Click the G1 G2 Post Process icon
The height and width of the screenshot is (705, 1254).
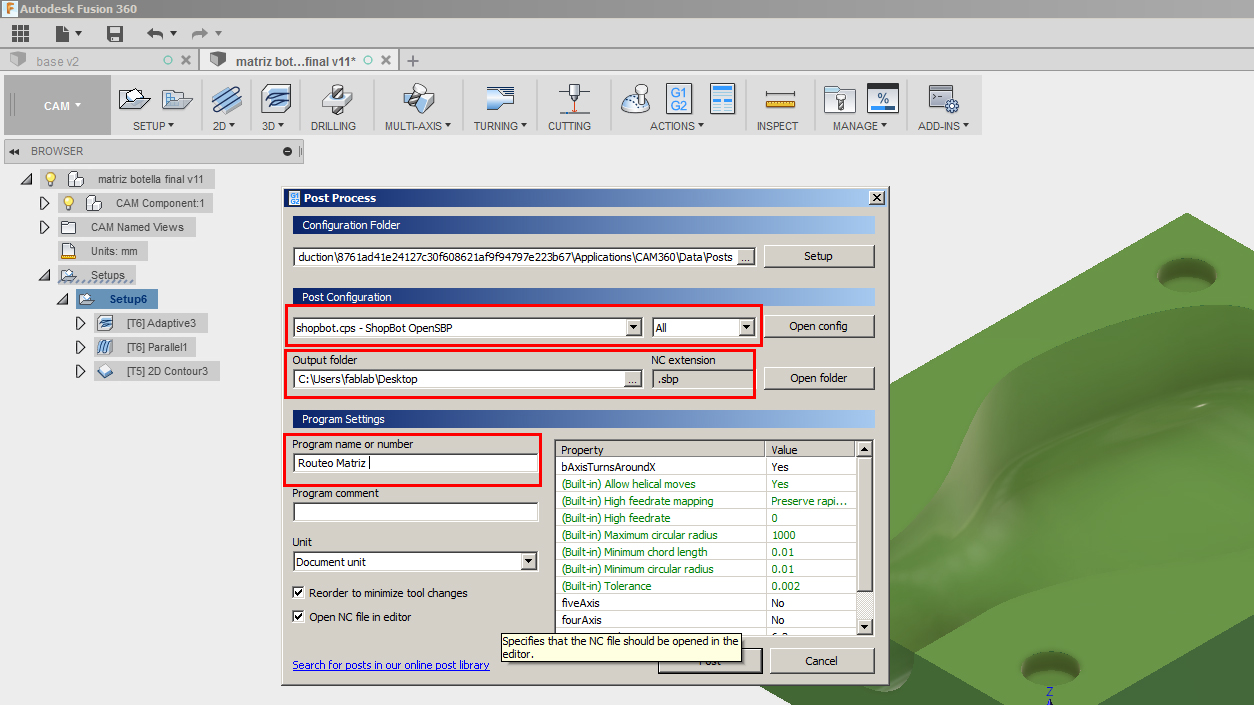point(679,99)
